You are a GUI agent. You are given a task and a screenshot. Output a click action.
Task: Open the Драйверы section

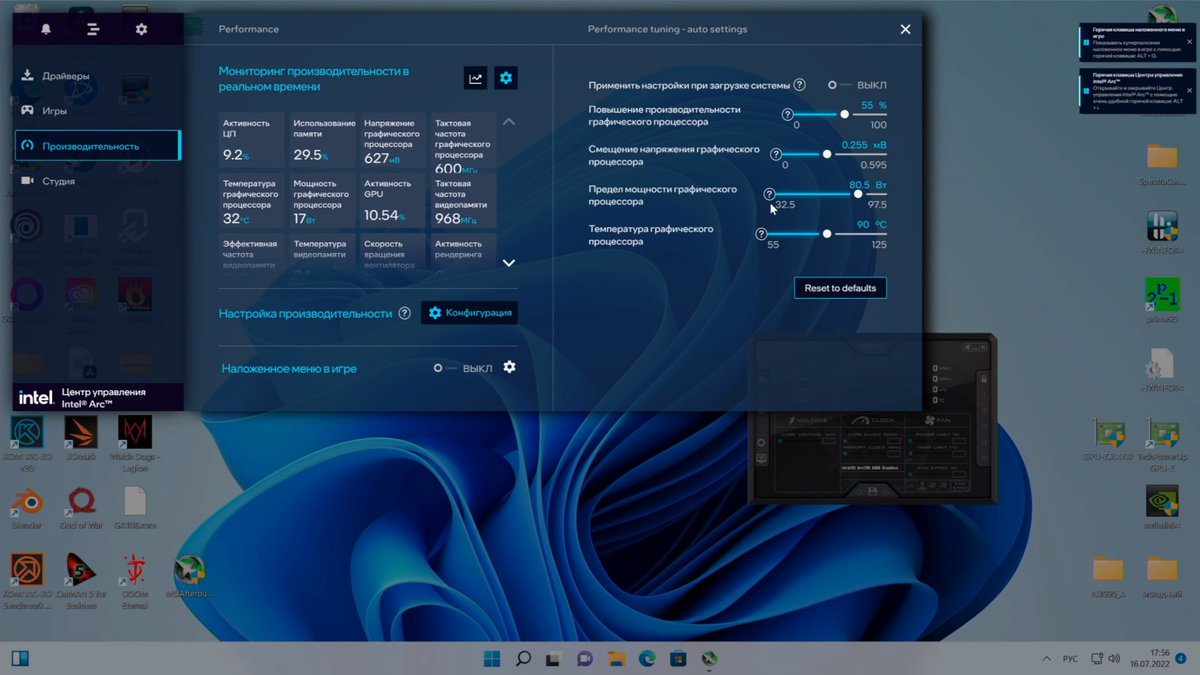pos(65,76)
